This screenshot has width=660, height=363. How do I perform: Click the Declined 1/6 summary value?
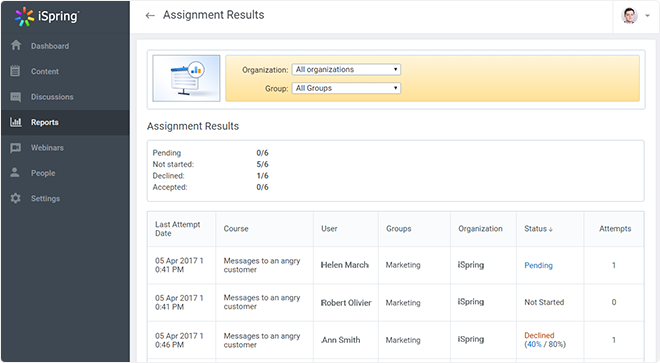point(262,176)
